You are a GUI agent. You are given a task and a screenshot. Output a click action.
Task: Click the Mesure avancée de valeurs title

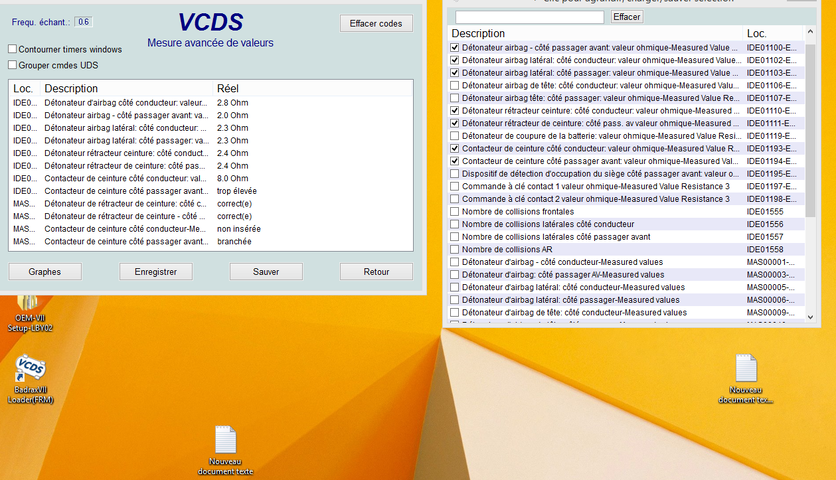[211, 43]
